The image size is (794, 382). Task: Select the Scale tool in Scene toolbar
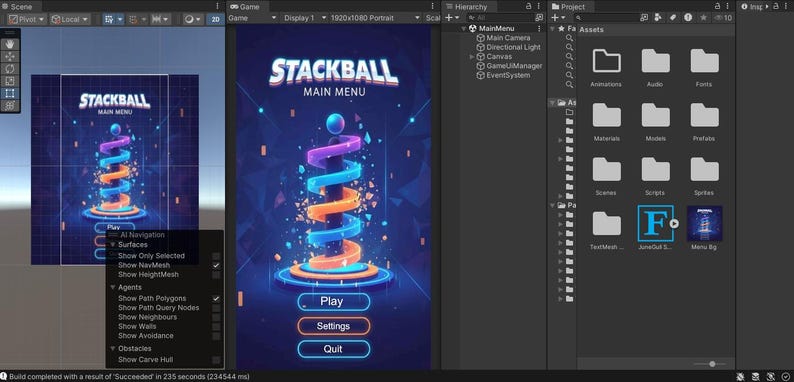tap(10, 81)
